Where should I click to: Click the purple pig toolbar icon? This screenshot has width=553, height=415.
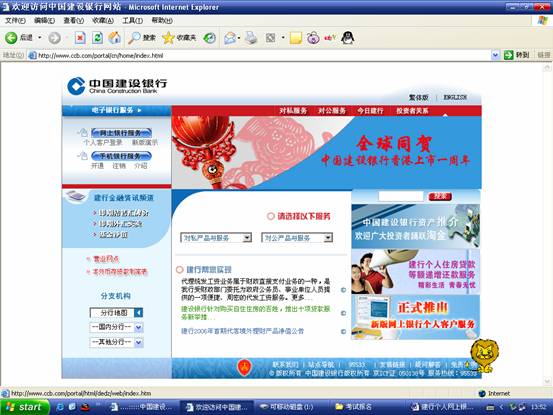[x=313, y=38]
